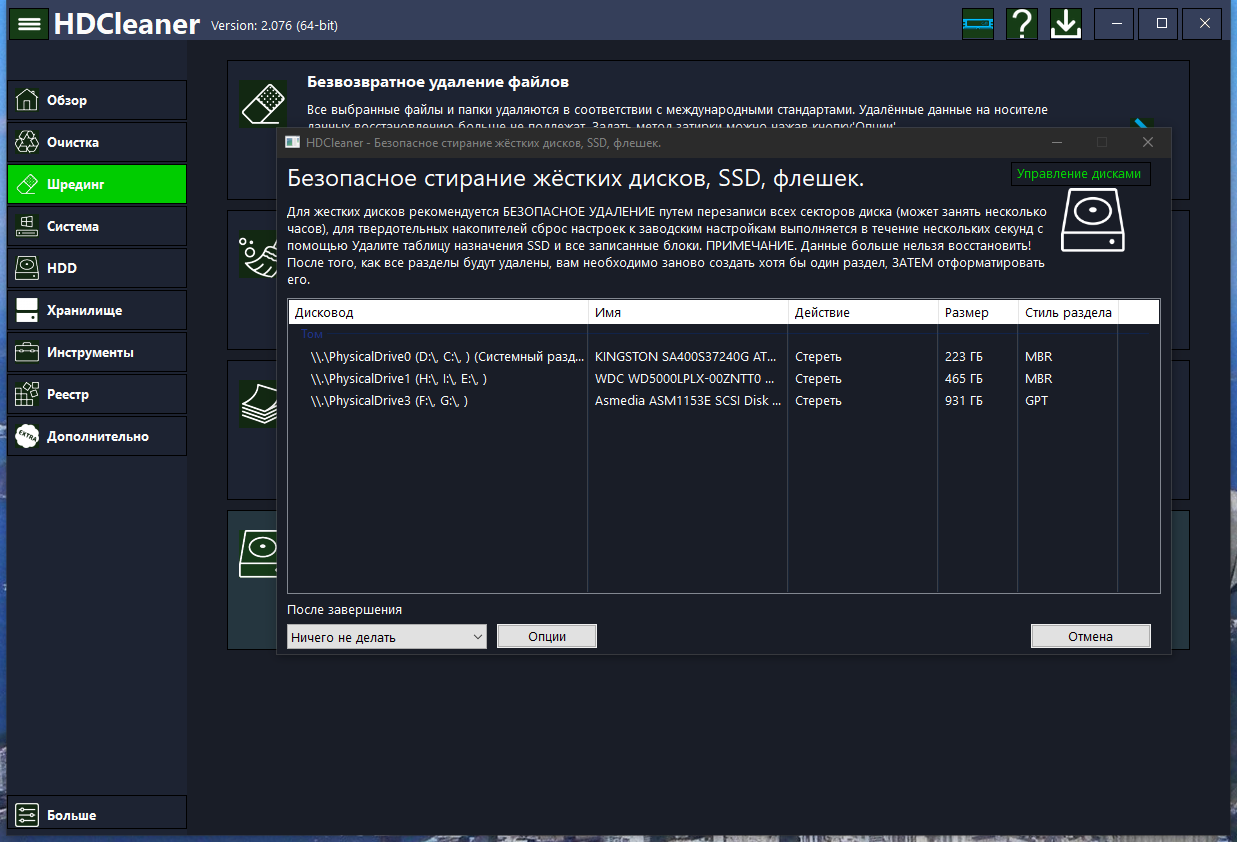Click the Реестр grid icon

(x=27, y=394)
